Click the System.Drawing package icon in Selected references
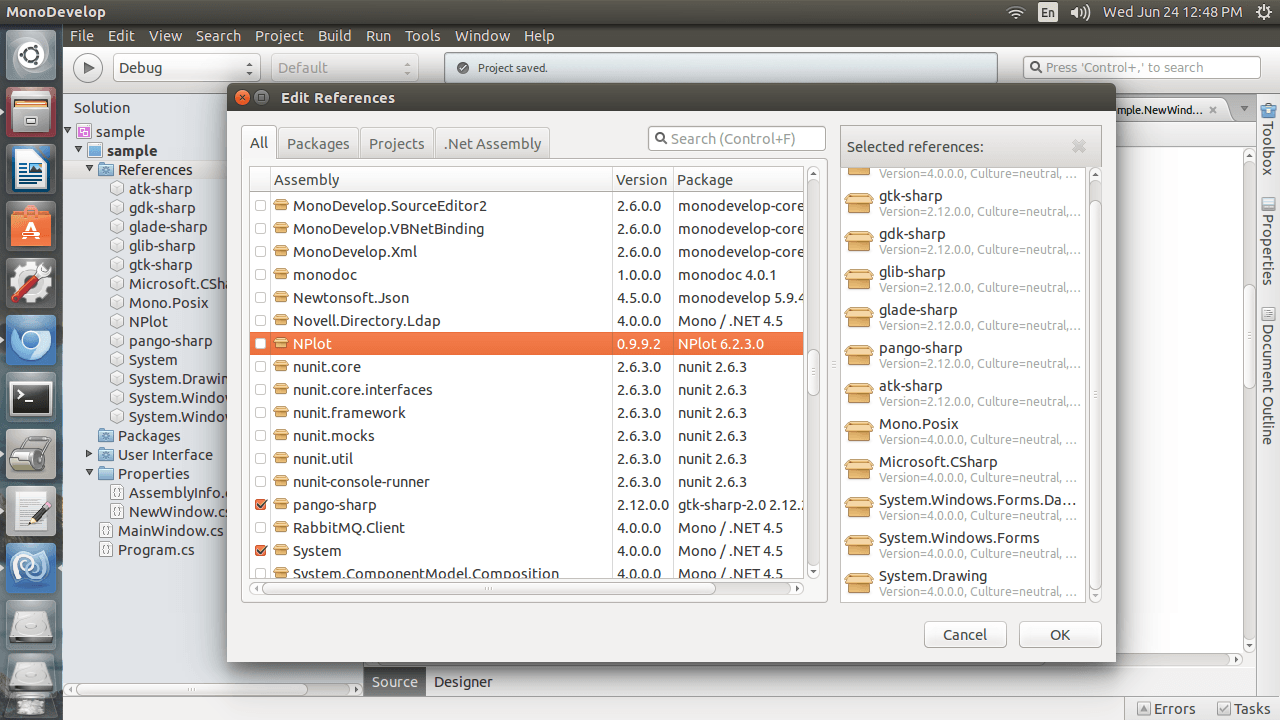Viewport: 1280px width, 720px height. pos(859,583)
